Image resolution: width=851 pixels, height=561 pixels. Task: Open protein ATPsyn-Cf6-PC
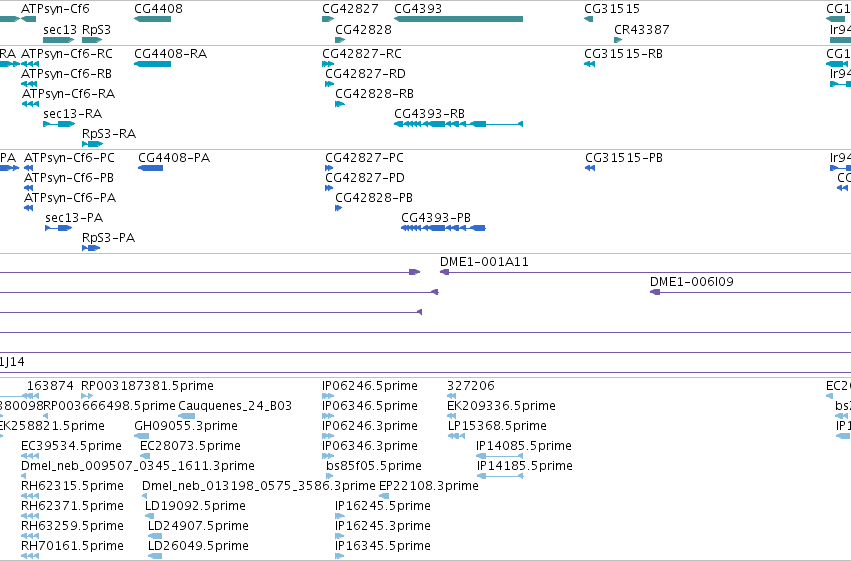[x=69, y=158]
